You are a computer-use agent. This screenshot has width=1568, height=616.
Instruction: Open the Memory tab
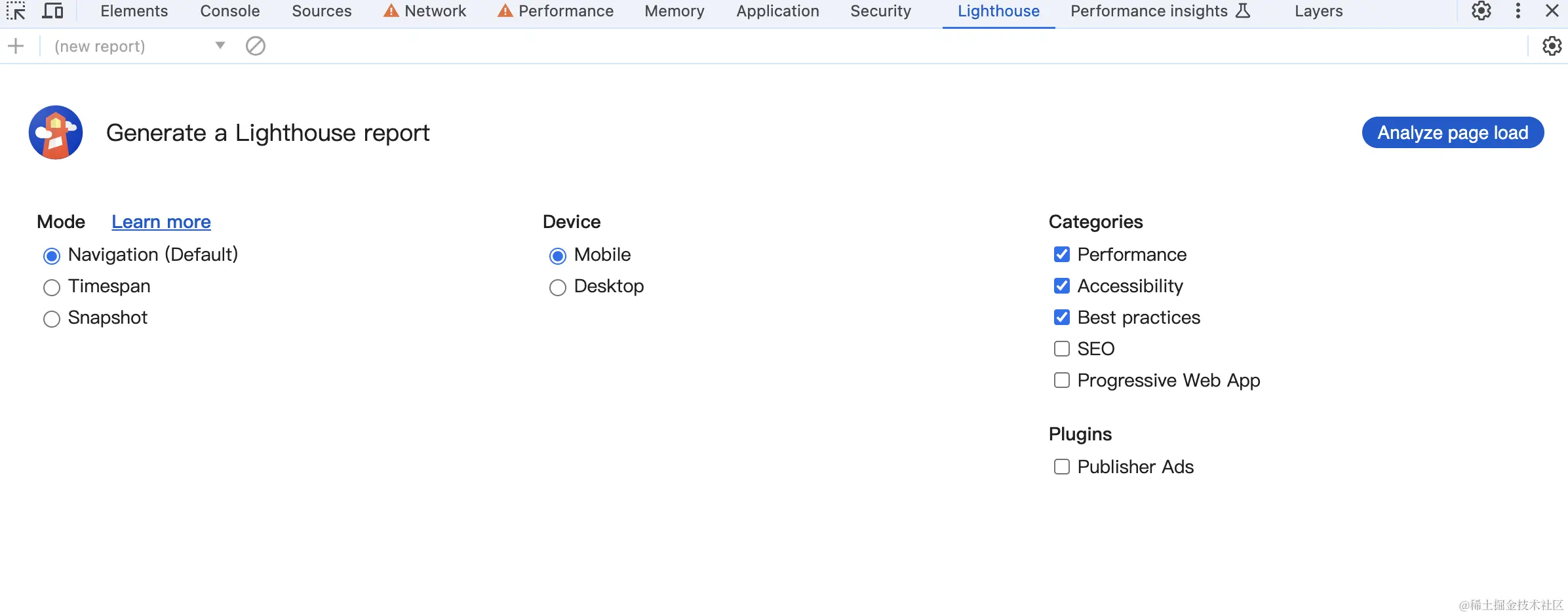(675, 11)
